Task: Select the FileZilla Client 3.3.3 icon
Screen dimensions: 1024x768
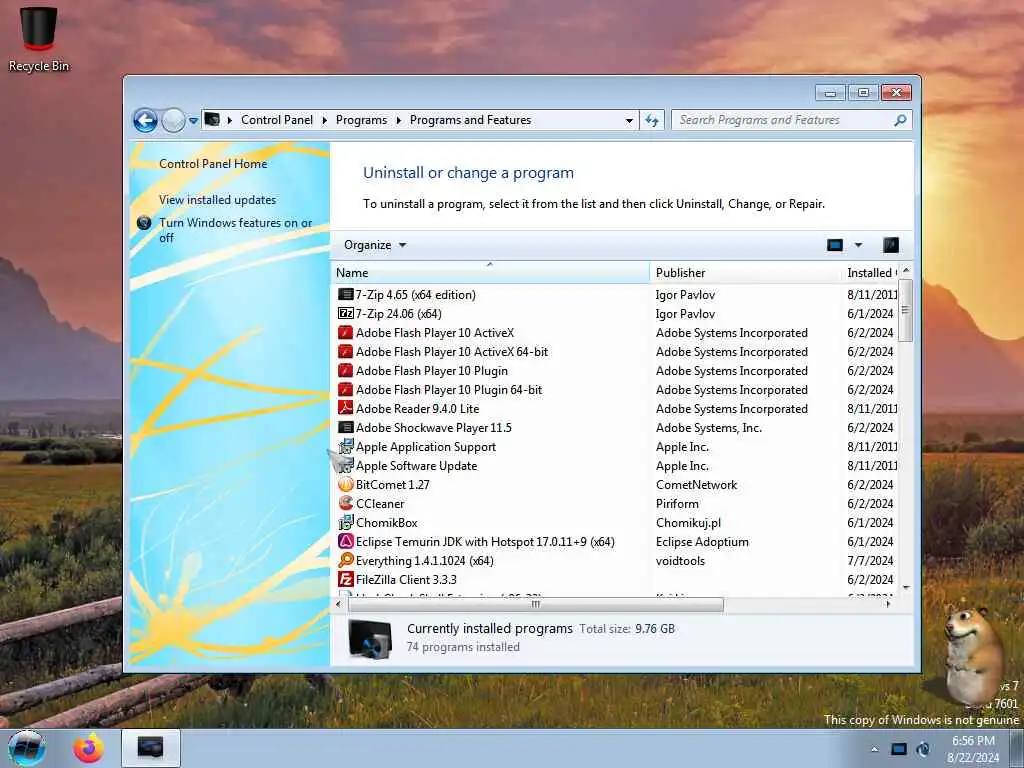Action: point(345,579)
